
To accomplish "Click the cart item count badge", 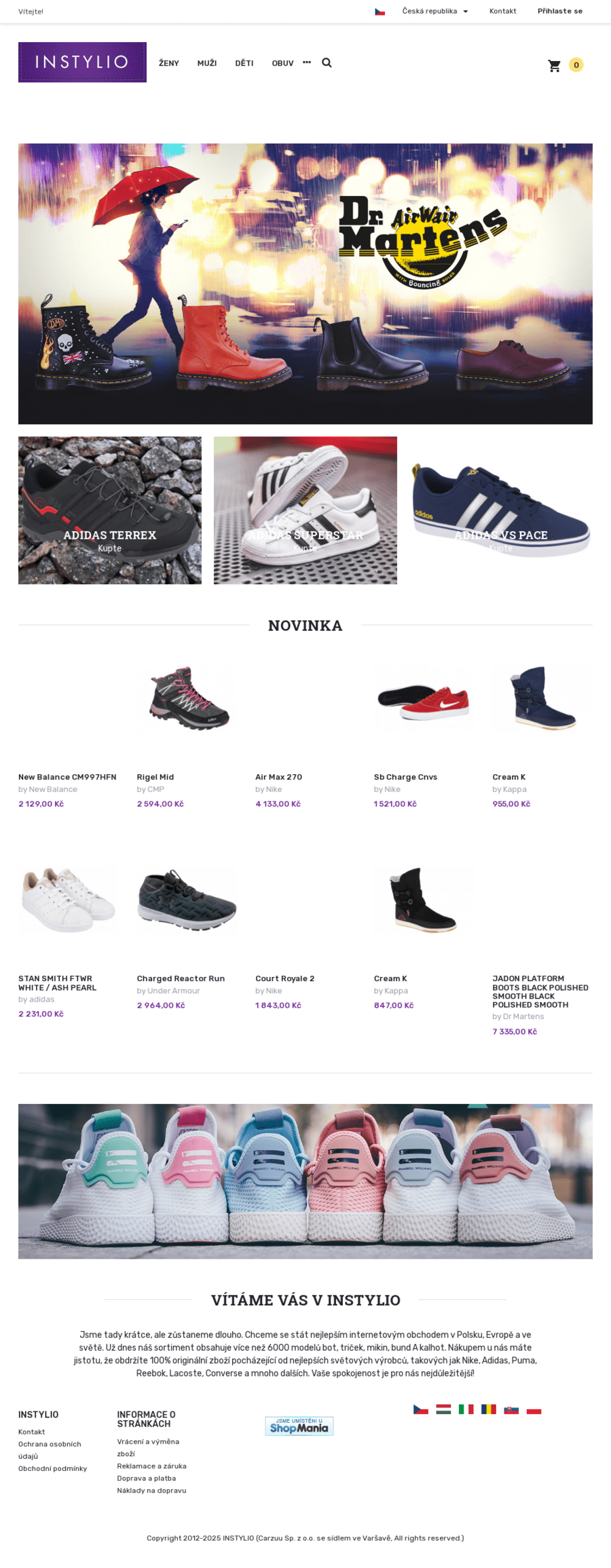I will (x=576, y=65).
